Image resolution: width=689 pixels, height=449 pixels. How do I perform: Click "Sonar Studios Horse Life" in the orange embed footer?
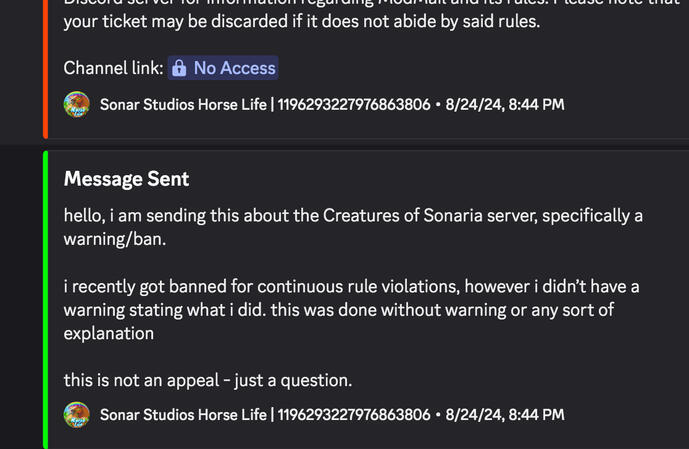(184, 104)
